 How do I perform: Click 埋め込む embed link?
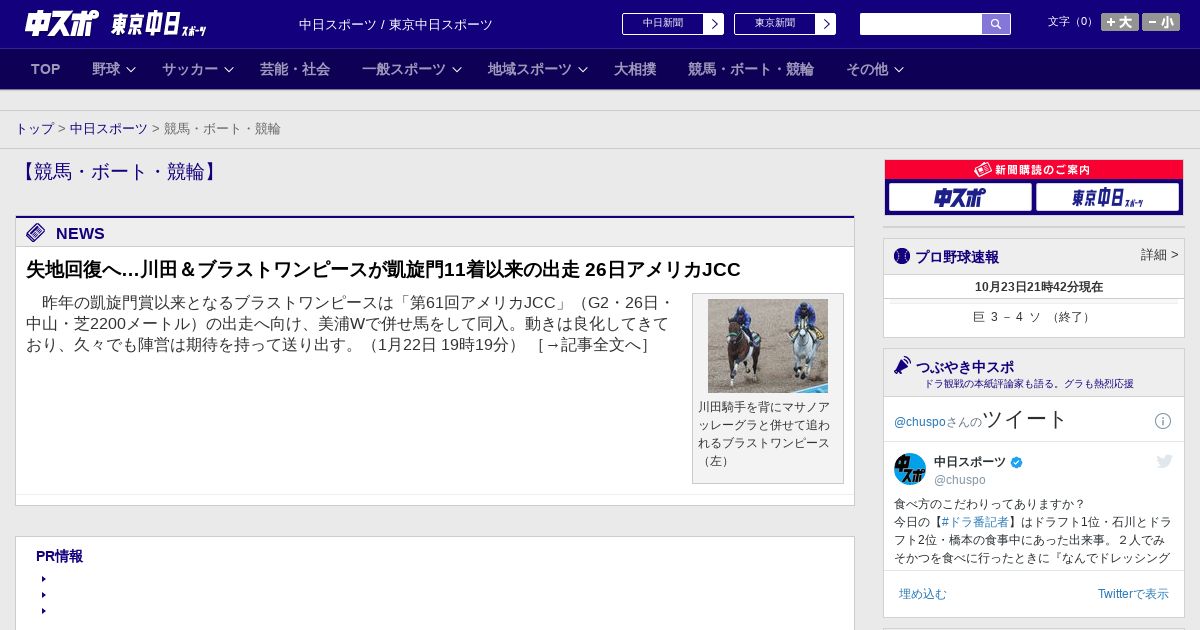(x=922, y=594)
